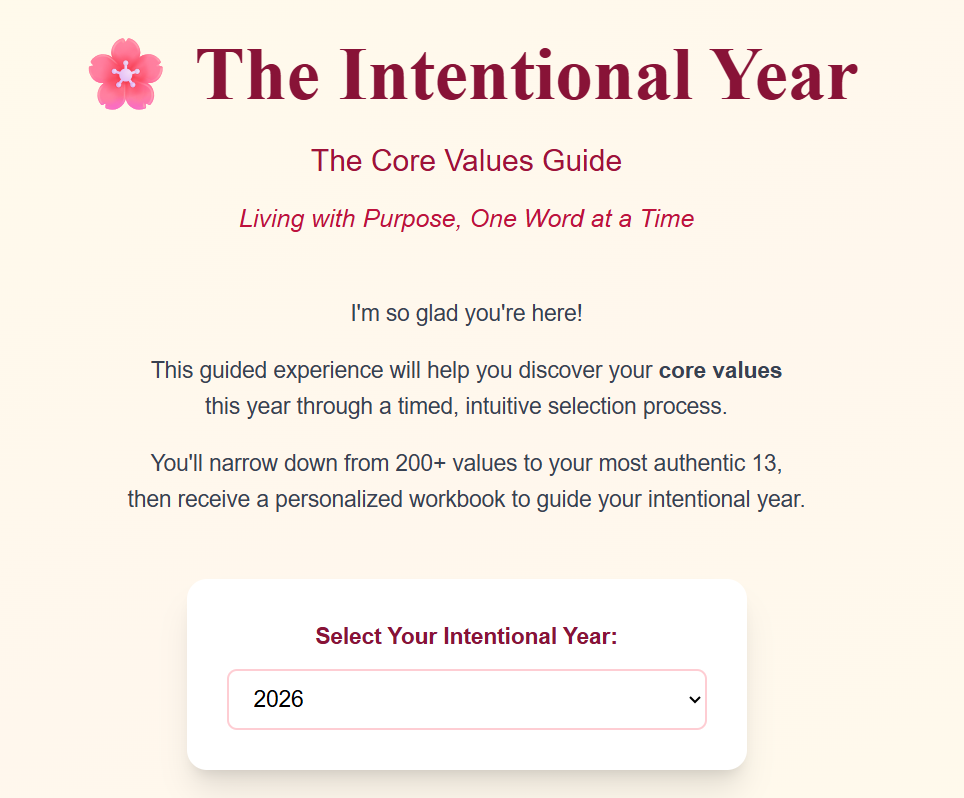Click the dropdown chevron arrow beside 2026
The width and height of the screenshot is (964, 798).
coord(695,700)
